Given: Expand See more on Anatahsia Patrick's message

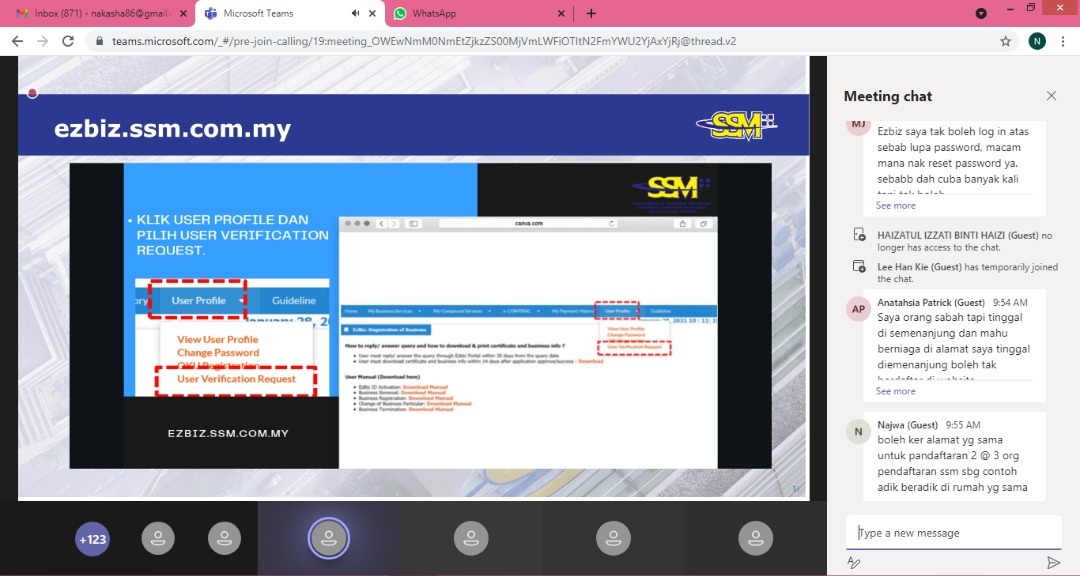Looking at the screenshot, I should click(895, 391).
